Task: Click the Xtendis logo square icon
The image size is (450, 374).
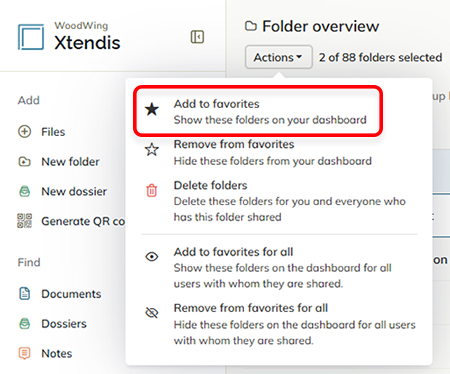Action: pyautogui.click(x=31, y=37)
